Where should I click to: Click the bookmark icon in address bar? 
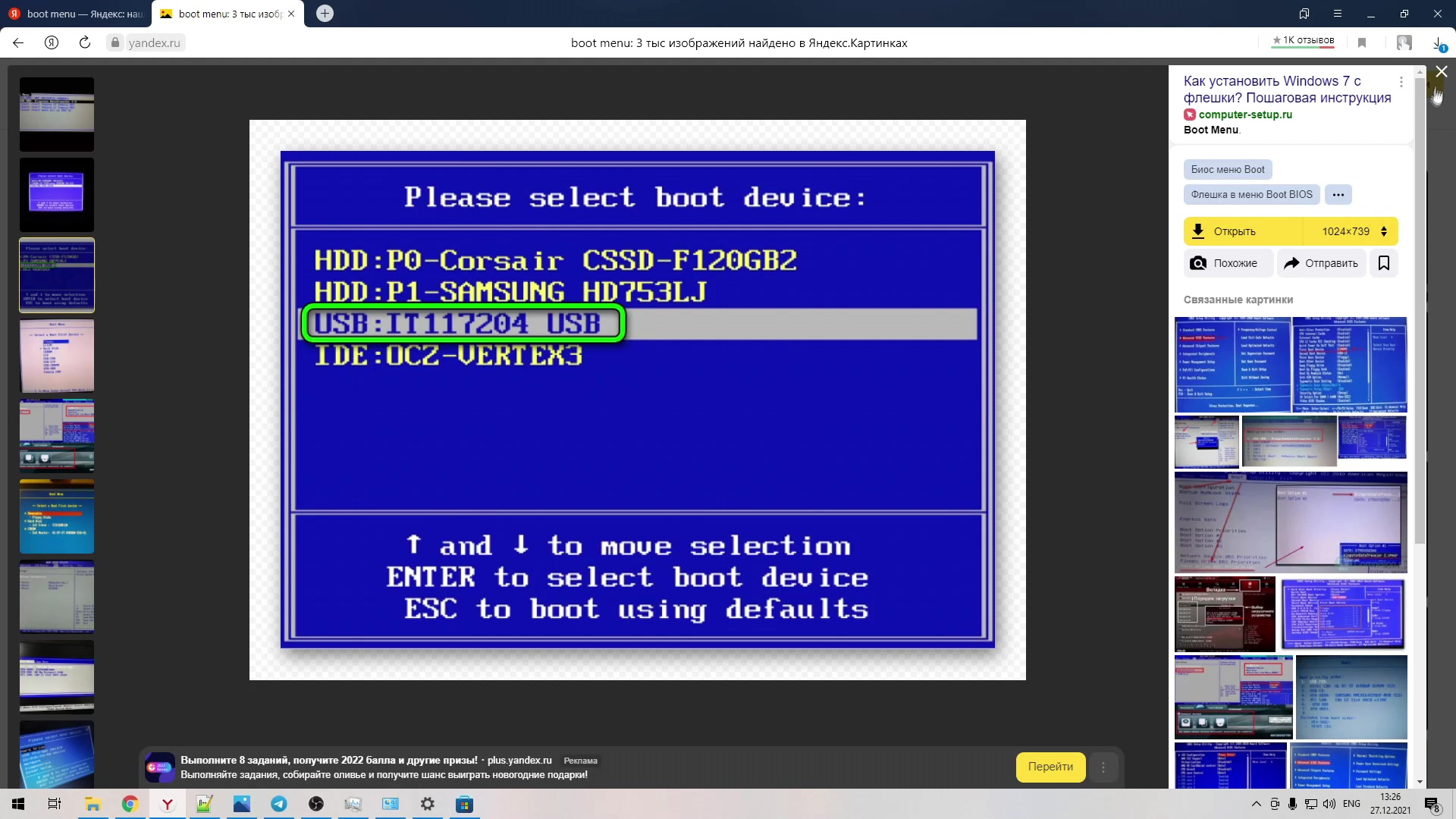(1362, 42)
